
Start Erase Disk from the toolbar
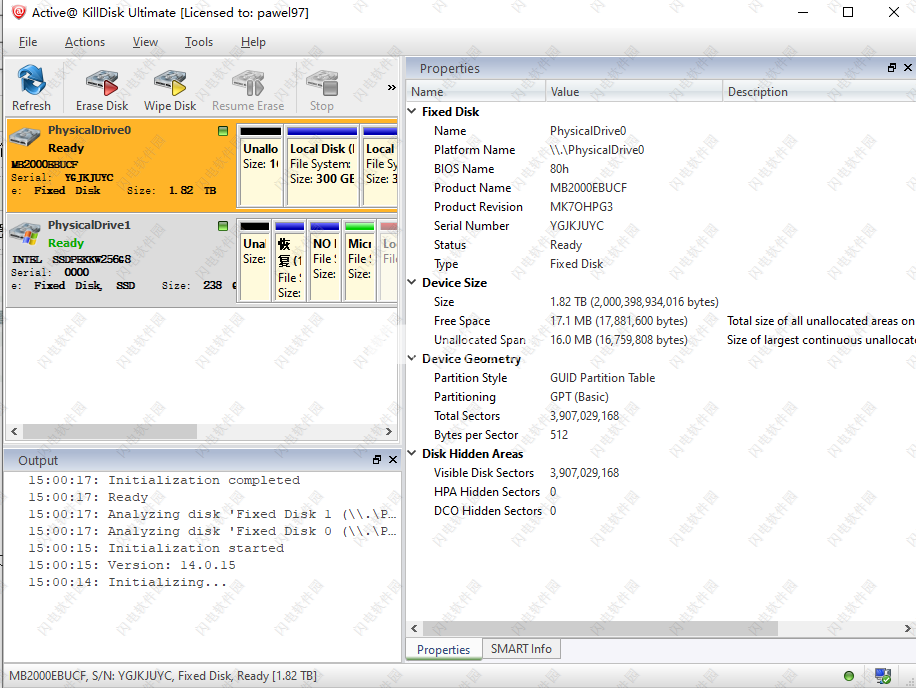tap(102, 88)
